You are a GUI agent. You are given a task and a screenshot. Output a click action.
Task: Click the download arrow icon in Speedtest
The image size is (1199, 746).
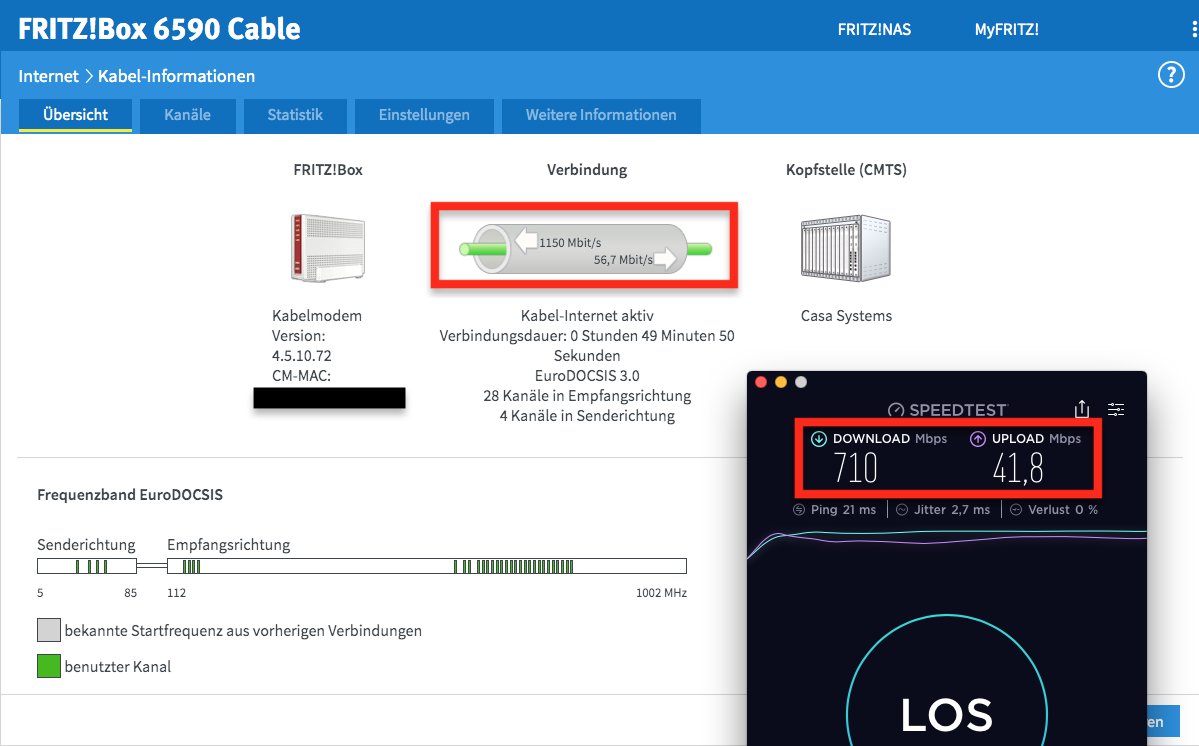click(x=818, y=439)
